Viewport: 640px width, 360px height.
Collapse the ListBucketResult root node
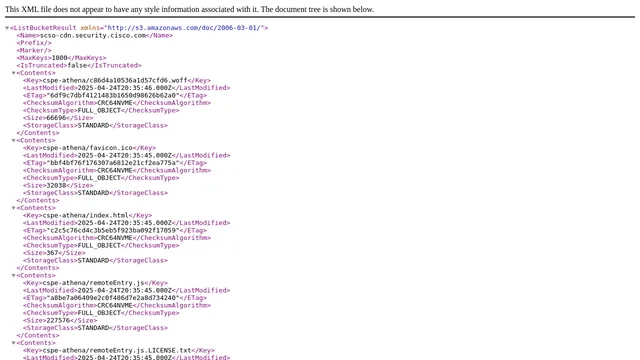click(x=7, y=28)
